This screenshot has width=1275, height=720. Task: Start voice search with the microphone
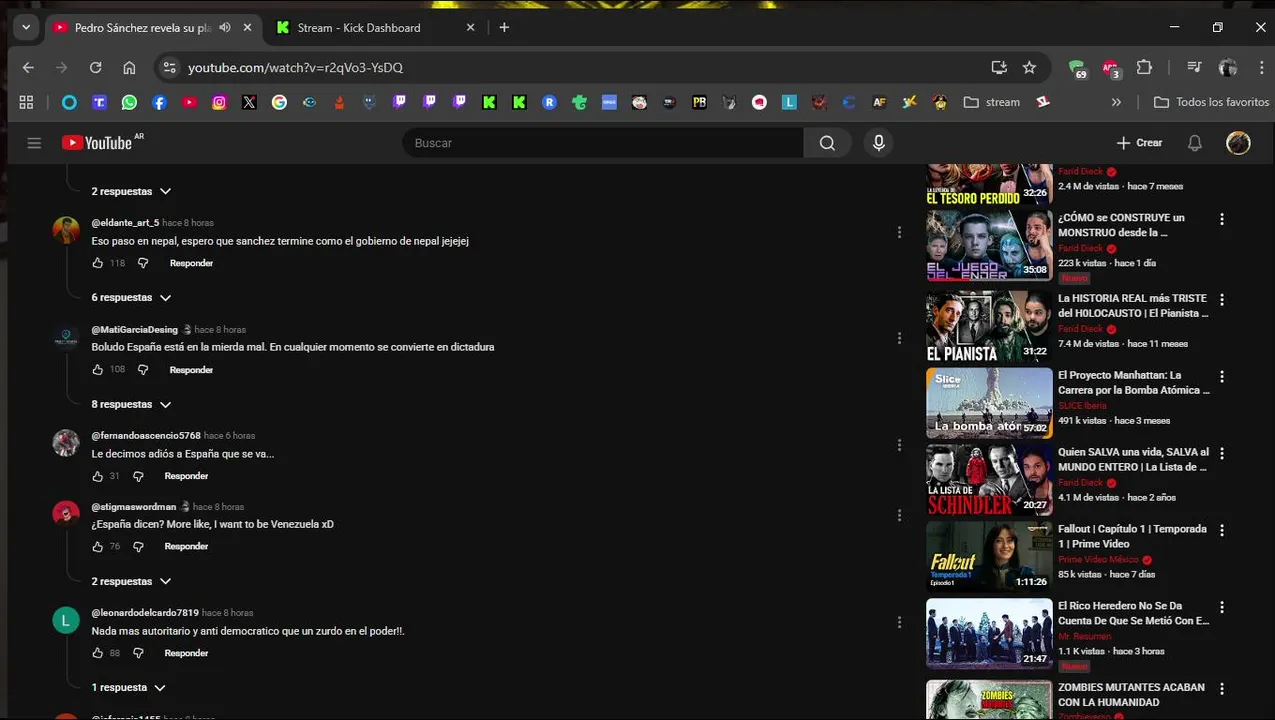click(879, 143)
